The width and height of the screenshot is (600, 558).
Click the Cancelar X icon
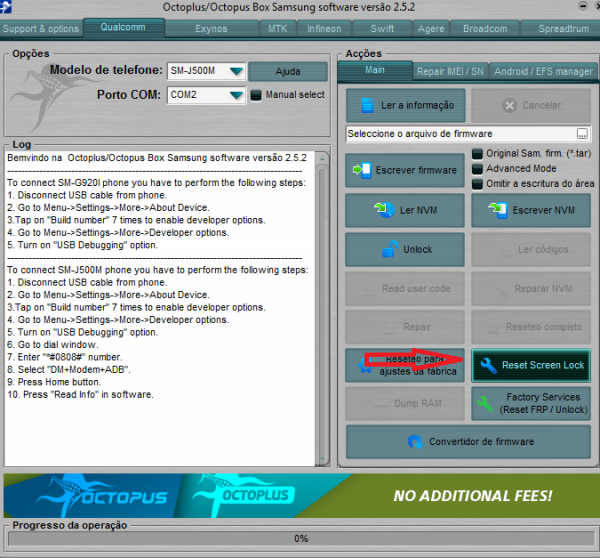coord(510,105)
